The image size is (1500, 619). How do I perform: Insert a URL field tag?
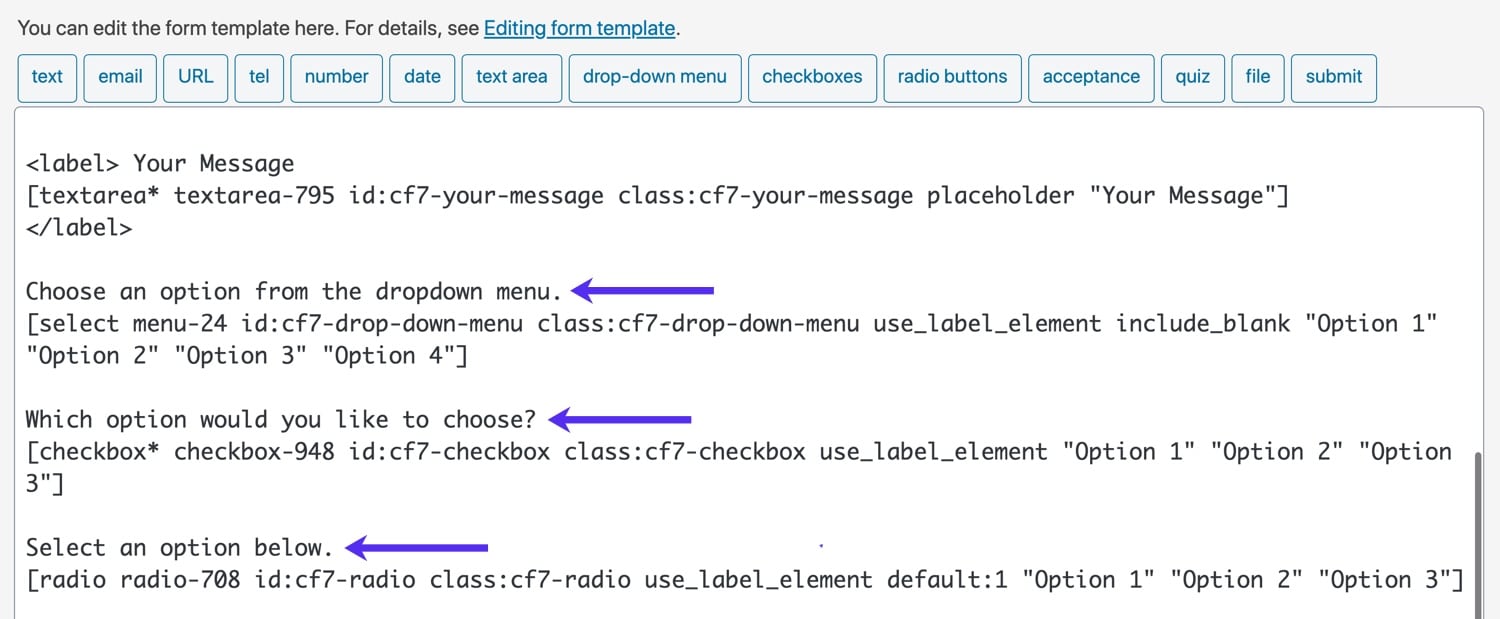tap(196, 77)
